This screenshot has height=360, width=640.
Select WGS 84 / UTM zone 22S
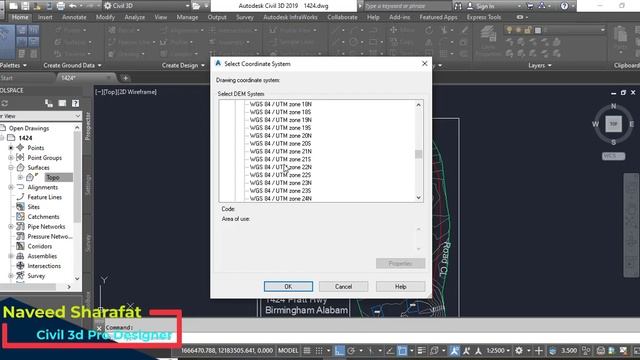tap(280, 175)
